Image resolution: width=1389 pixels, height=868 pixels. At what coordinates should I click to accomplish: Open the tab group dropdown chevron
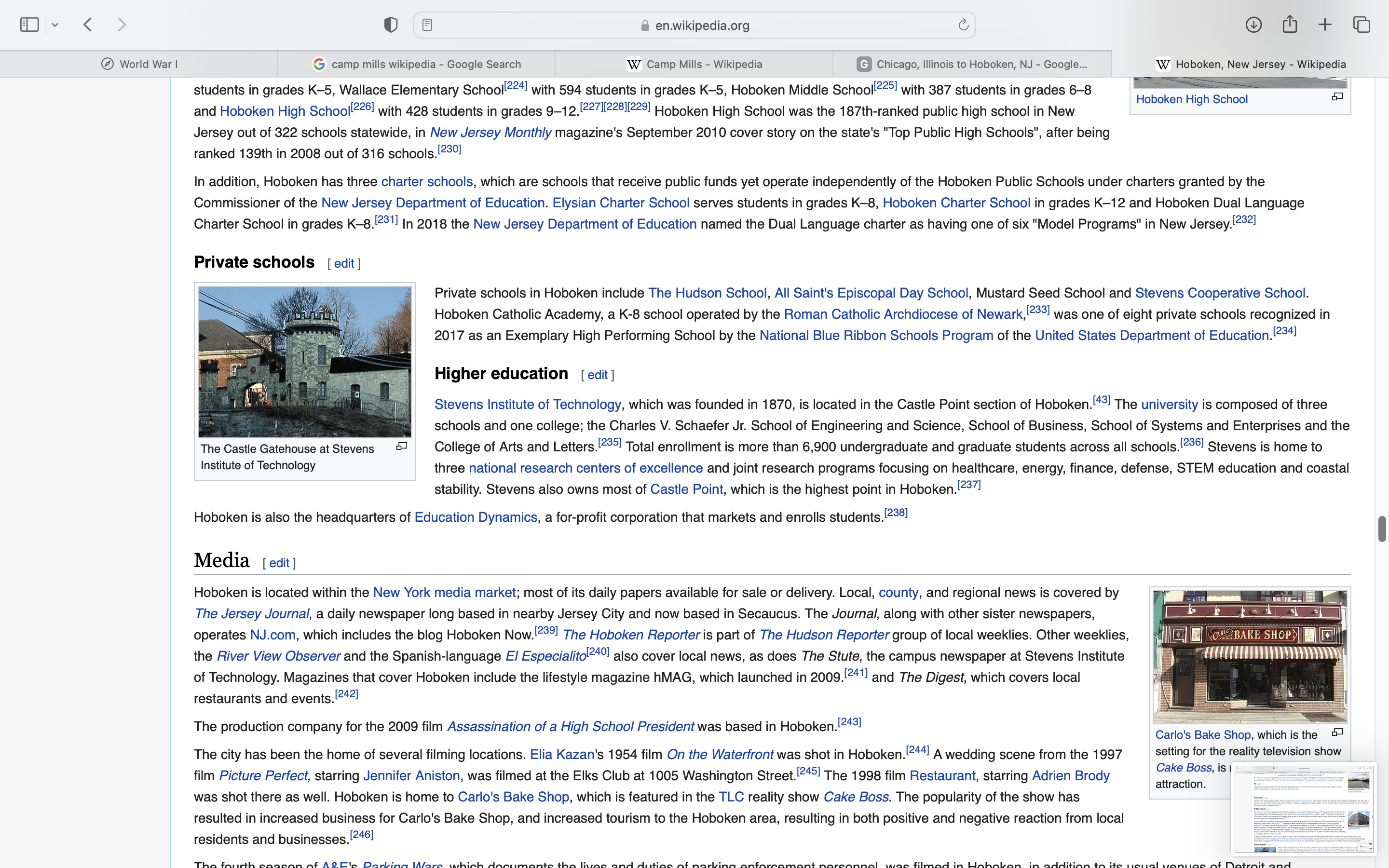(55, 25)
